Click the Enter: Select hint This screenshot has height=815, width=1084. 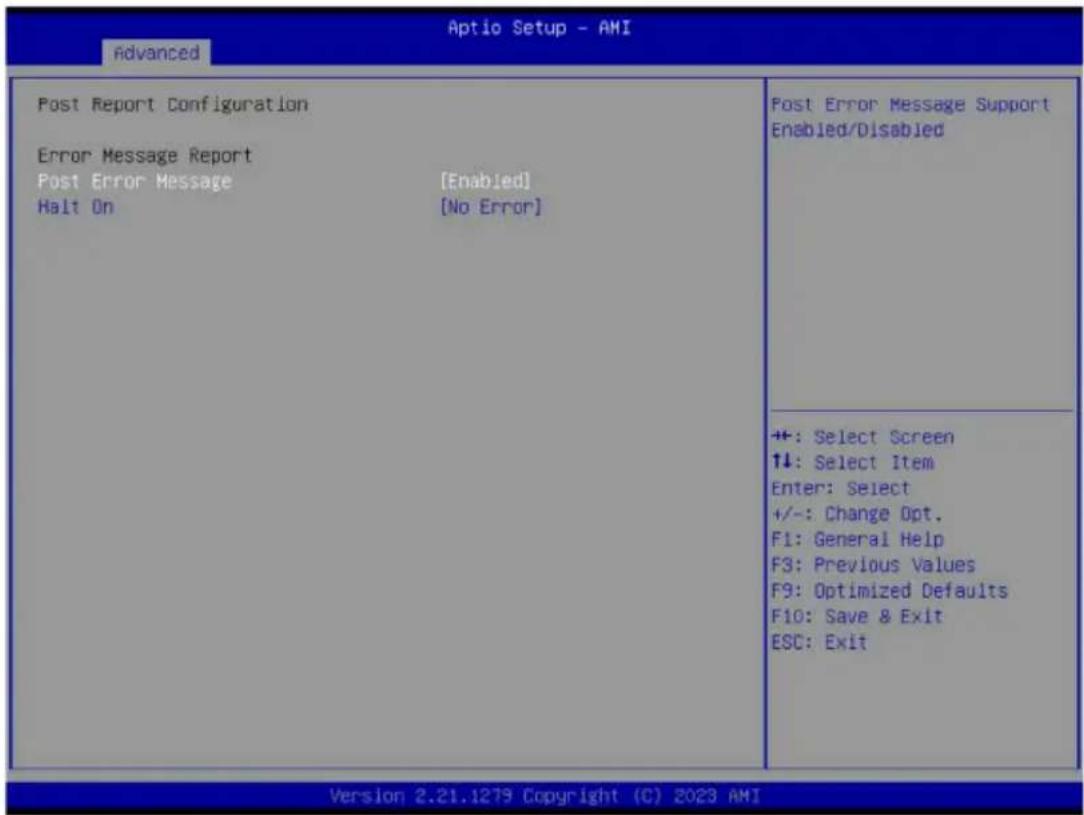[x=841, y=488]
